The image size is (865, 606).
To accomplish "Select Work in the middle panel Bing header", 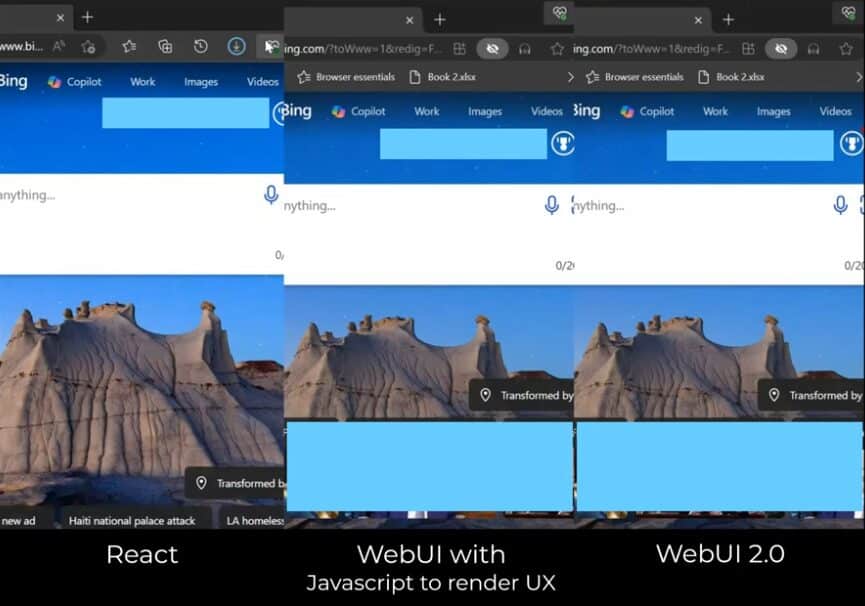I will click(x=426, y=111).
